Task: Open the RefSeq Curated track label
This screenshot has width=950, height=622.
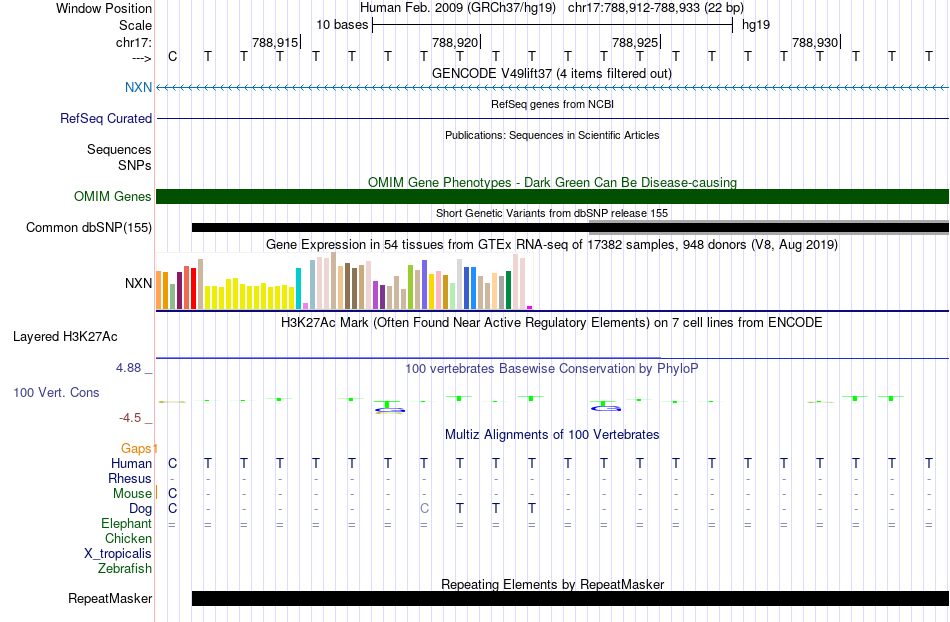Action: [106, 118]
